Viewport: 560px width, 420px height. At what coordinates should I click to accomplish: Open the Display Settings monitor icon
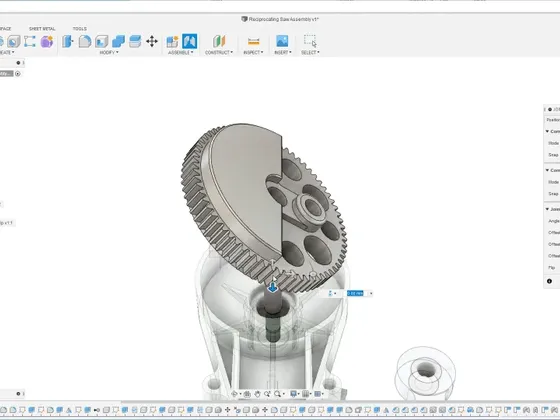click(294, 394)
